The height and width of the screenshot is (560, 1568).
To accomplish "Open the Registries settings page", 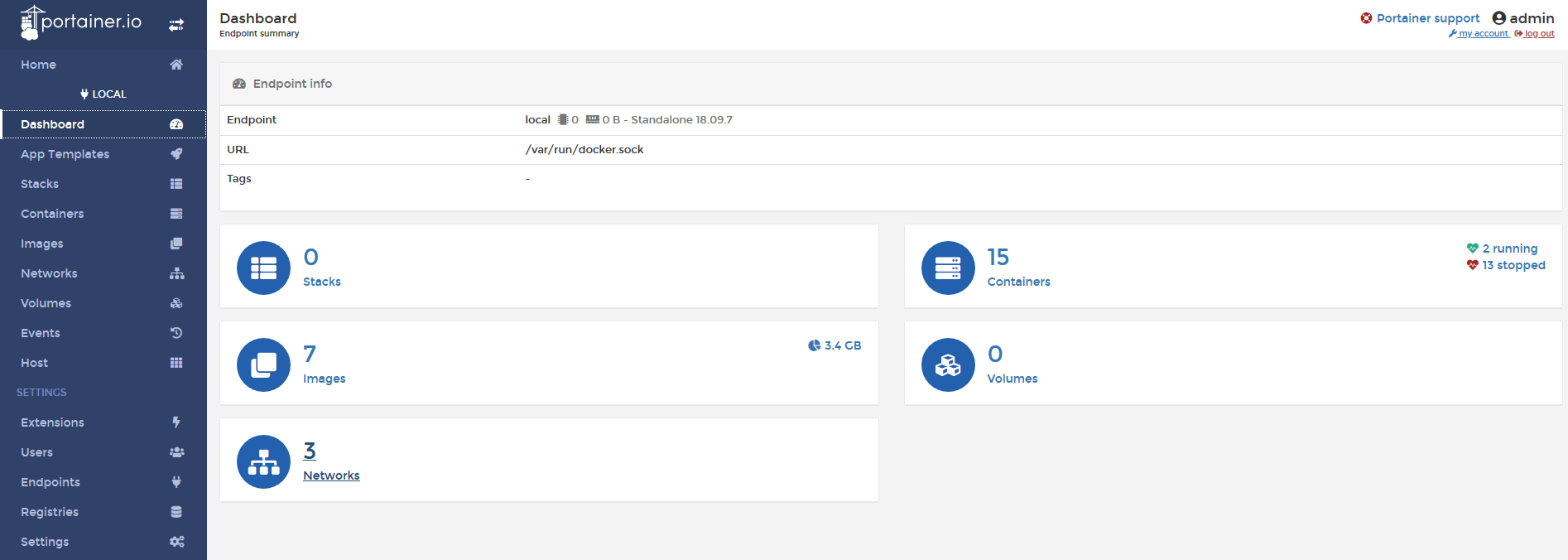I will 103,512.
